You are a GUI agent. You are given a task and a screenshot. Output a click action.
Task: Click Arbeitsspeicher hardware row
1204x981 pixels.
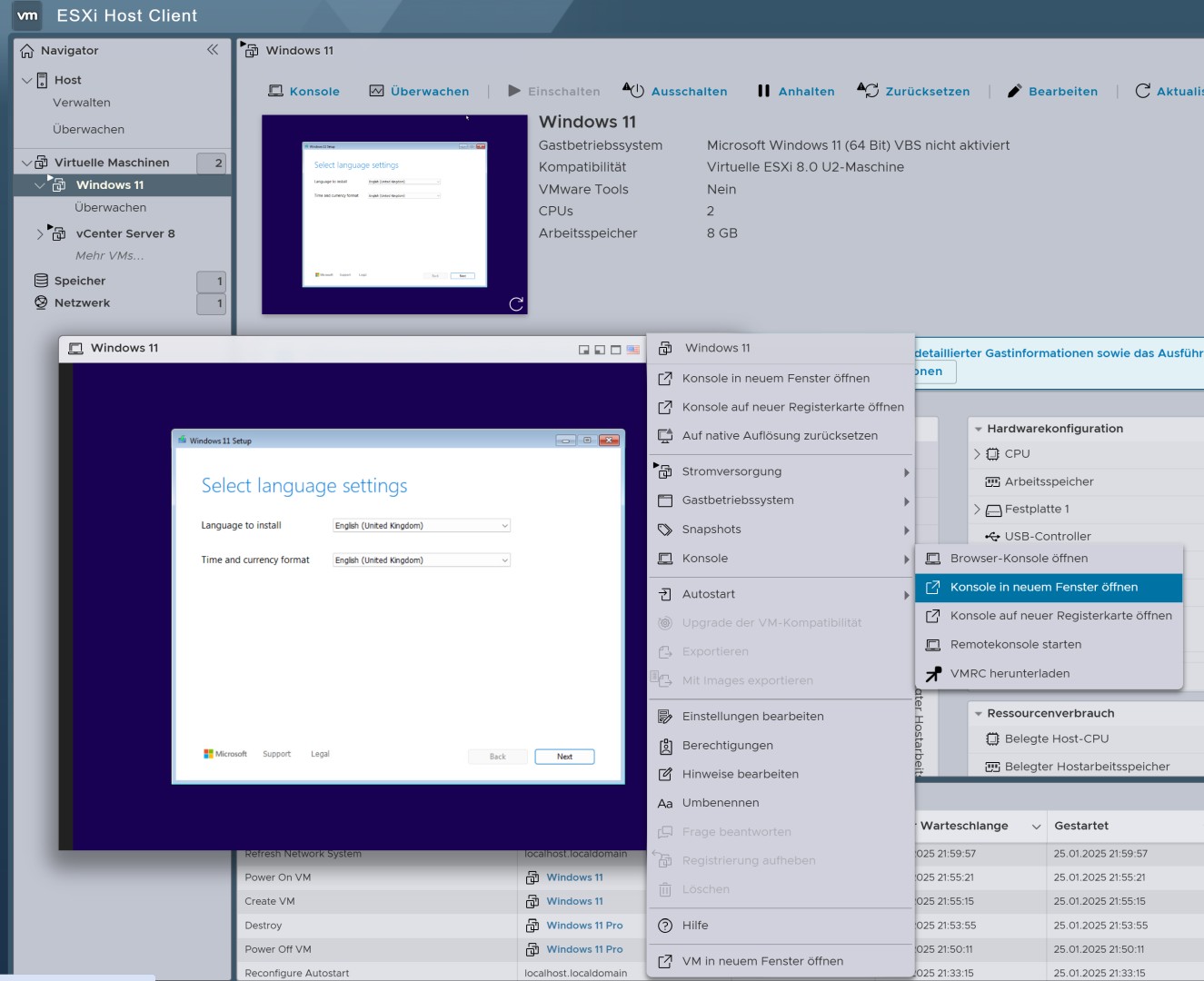(1086, 482)
